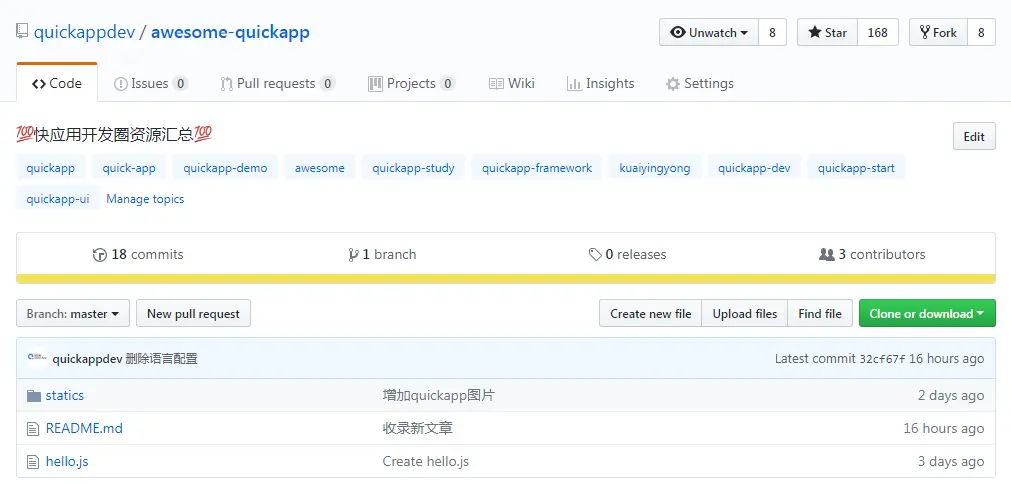
Task: Select the quick-app topic tag
Action: click(129, 168)
